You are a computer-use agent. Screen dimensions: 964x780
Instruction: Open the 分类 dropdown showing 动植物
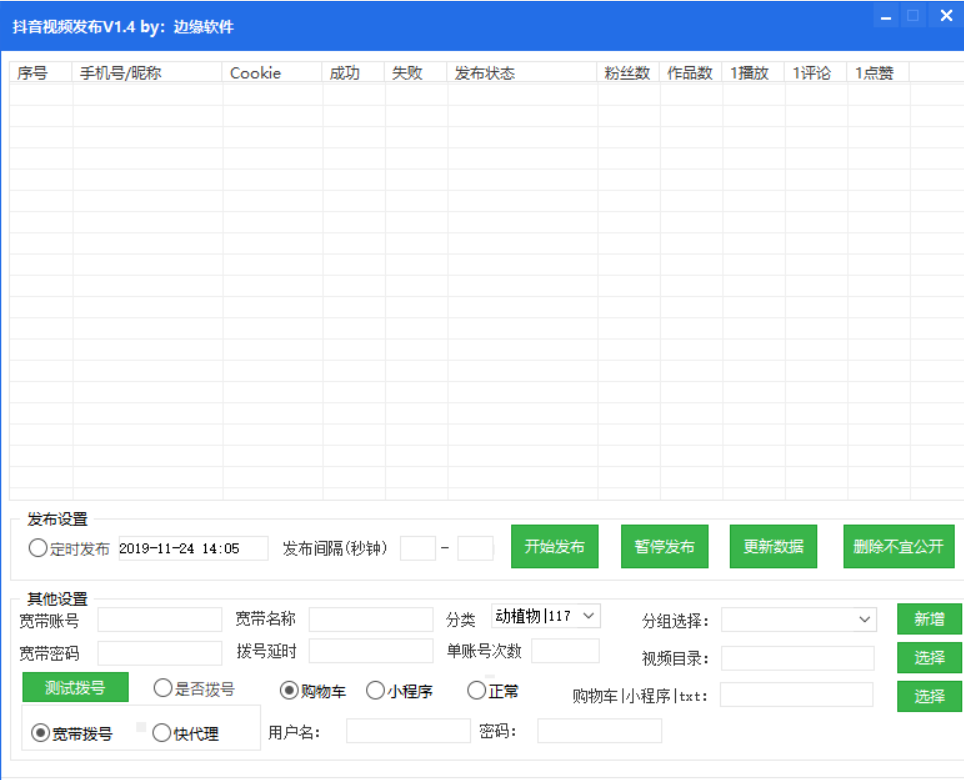point(546,616)
